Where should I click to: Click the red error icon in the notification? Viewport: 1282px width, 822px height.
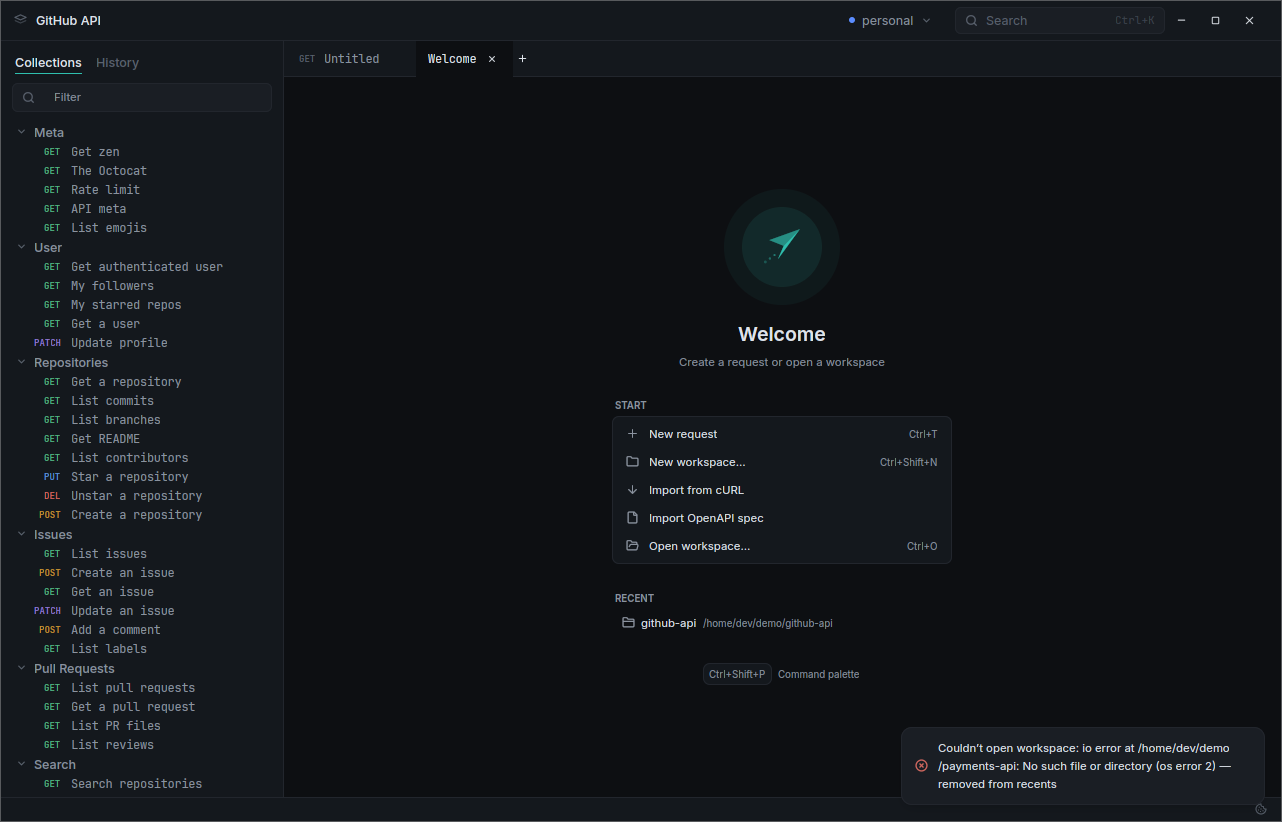tap(922, 766)
